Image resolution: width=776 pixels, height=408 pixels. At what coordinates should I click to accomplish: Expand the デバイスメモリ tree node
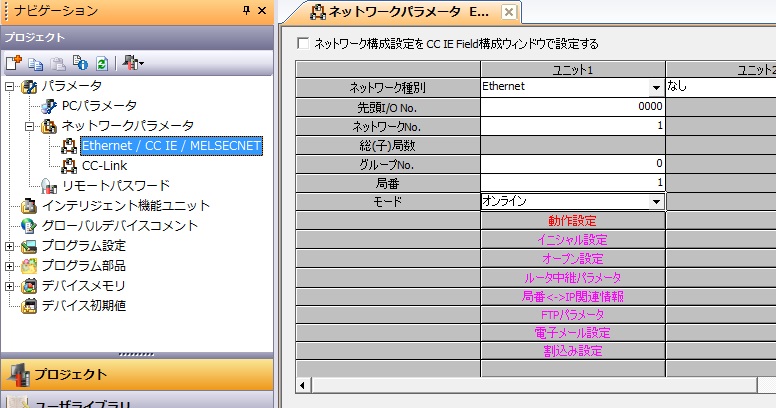coord(10,286)
